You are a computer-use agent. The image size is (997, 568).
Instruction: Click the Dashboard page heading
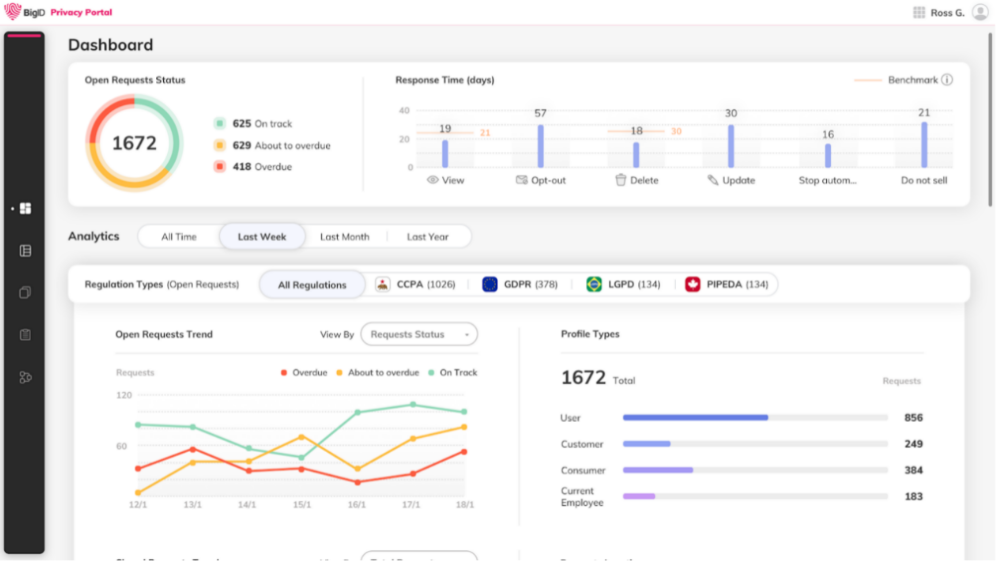(111, 45)
